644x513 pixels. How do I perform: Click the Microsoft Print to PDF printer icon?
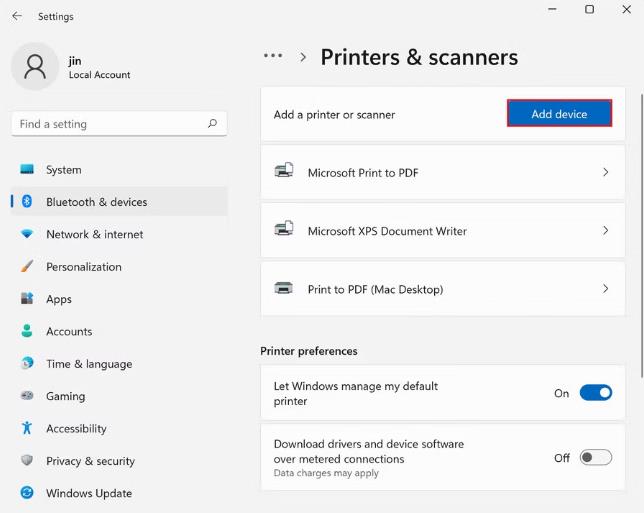[284, 172]
